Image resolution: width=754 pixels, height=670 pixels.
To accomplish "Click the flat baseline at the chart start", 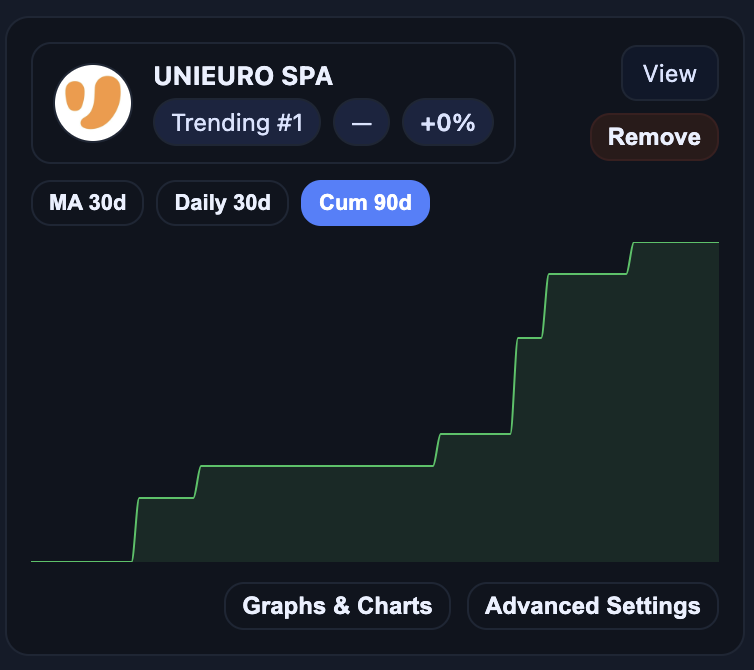I will point(80,561).
